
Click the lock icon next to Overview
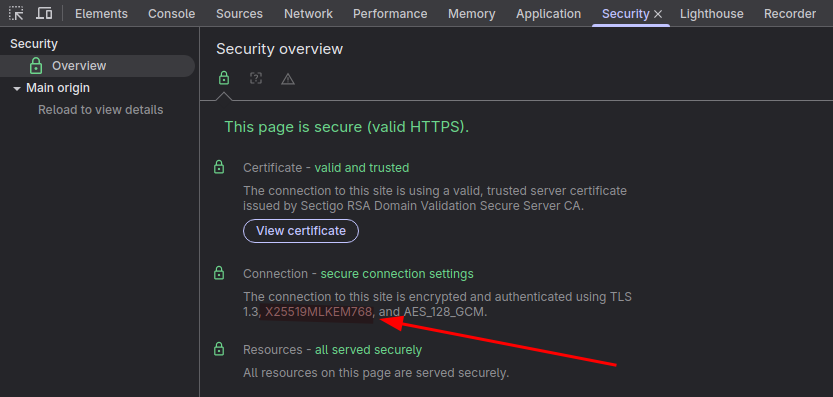pyautogui.click(x=36, y=66)
